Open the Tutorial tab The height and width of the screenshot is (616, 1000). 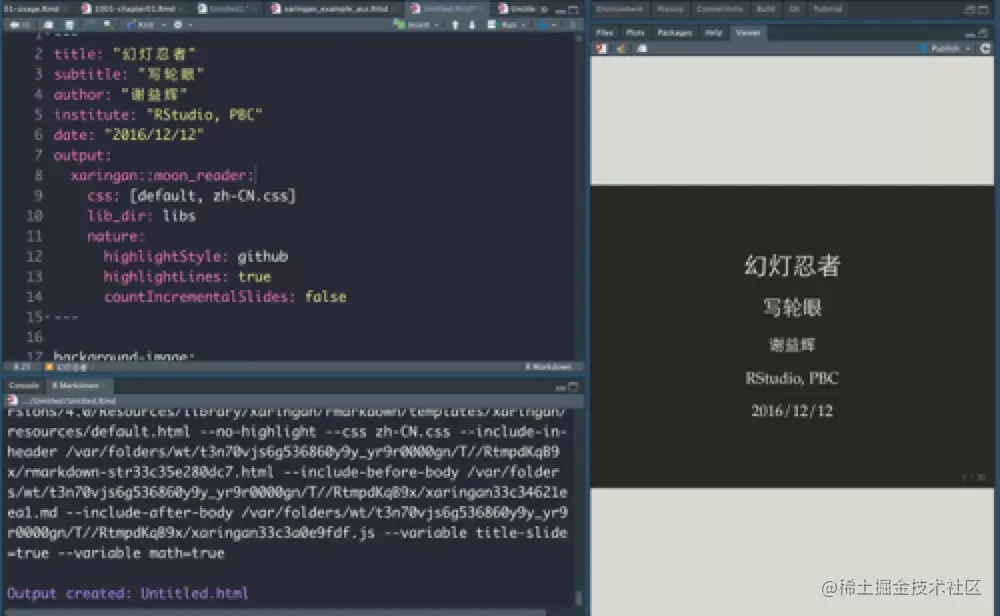[827, 9]
